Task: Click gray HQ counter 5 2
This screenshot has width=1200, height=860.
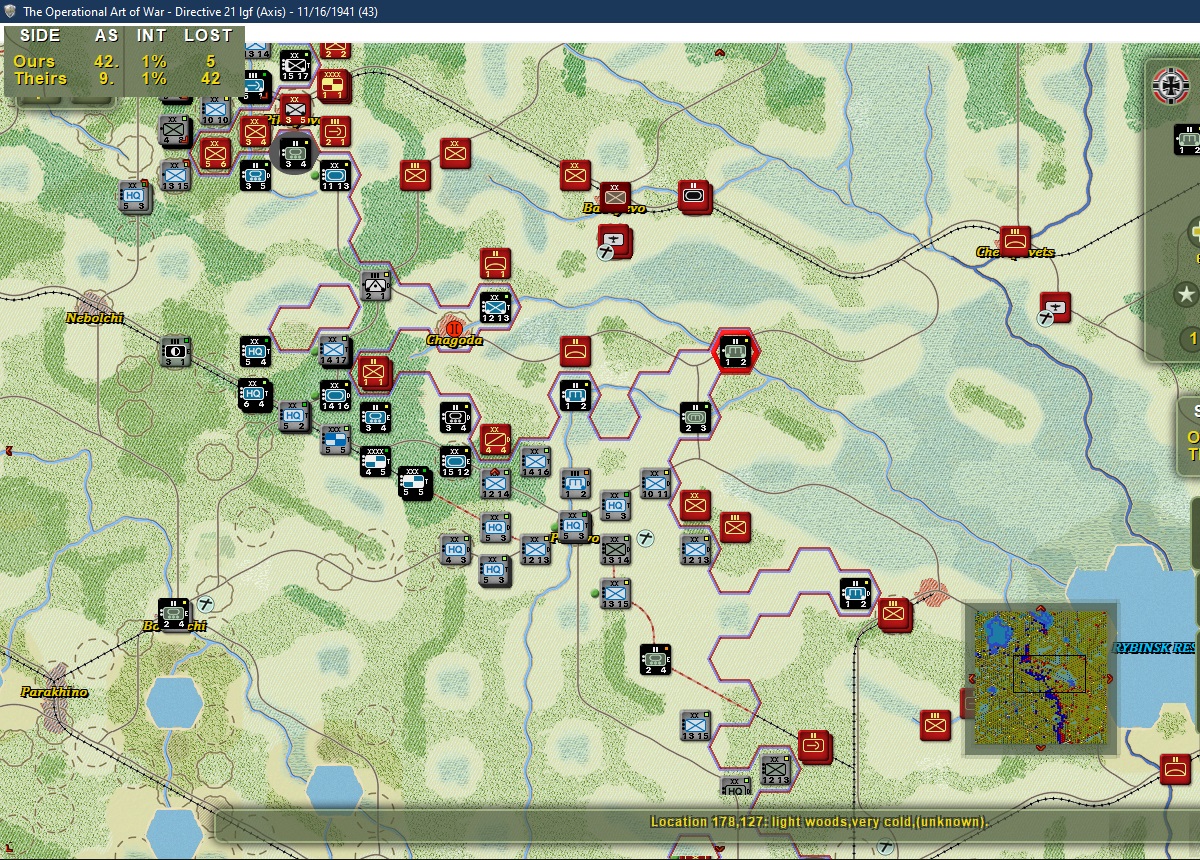Action: pos(294,416)
